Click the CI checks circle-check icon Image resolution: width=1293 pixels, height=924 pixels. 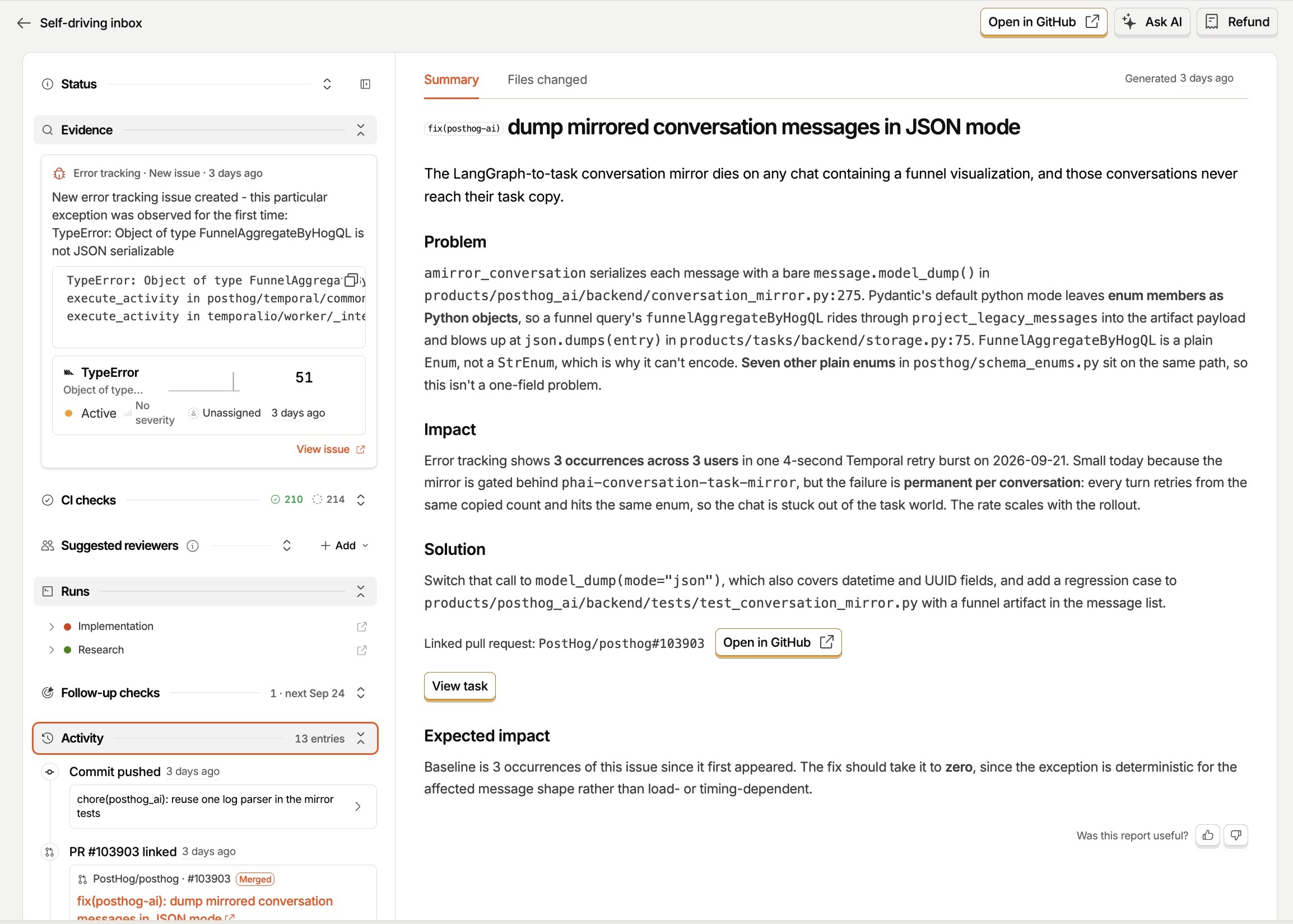(x=48, y=500)
